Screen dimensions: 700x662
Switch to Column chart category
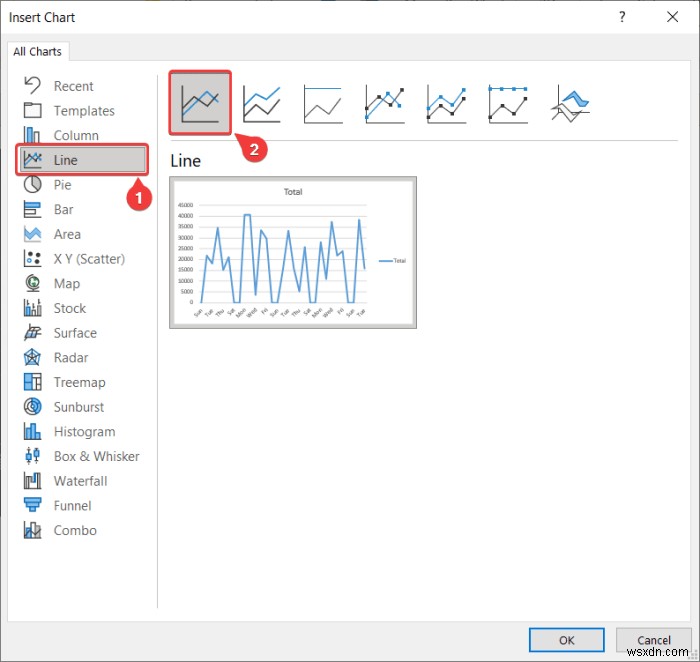(x=76, y=135)
